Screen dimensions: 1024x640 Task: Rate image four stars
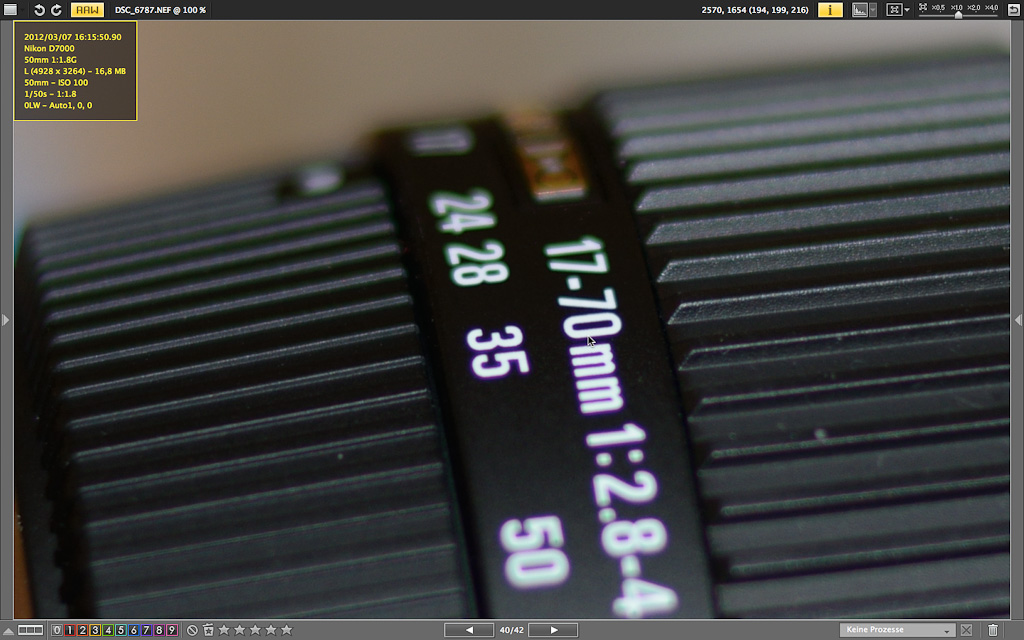click(x=271, y=630)
